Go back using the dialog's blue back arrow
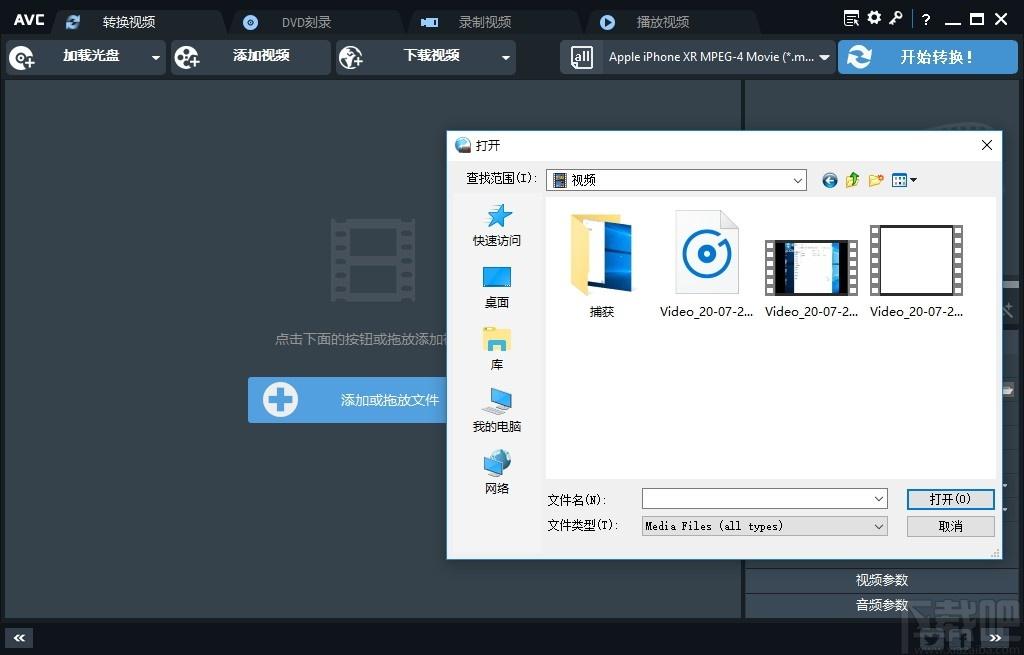1024x655 pixels. point(829,180)
